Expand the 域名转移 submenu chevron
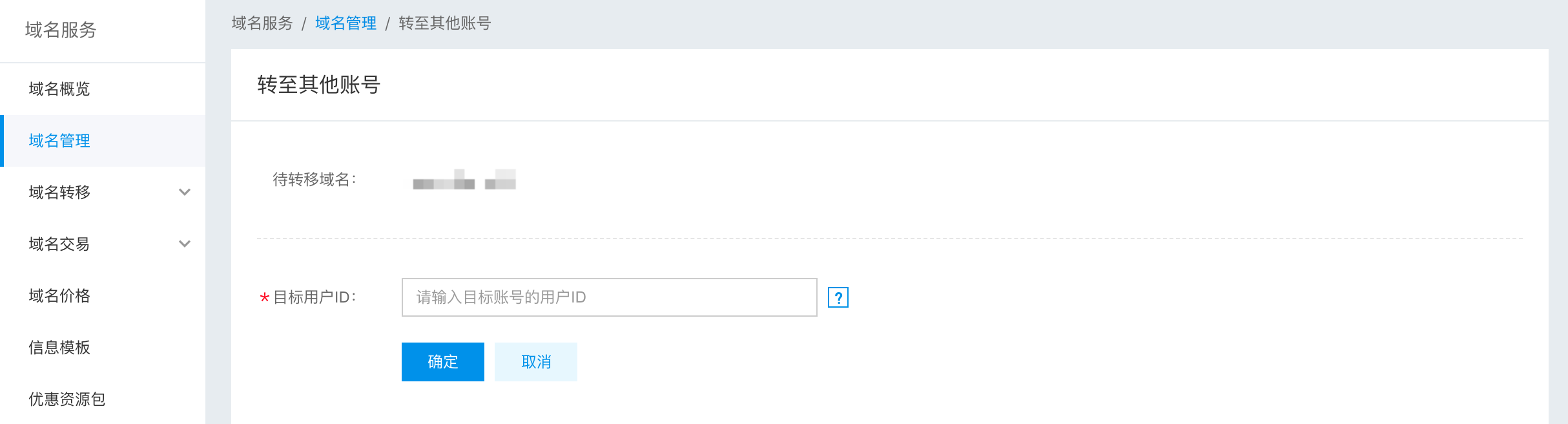The height and width of the screenshot is (424, 1568). [185, 192]
